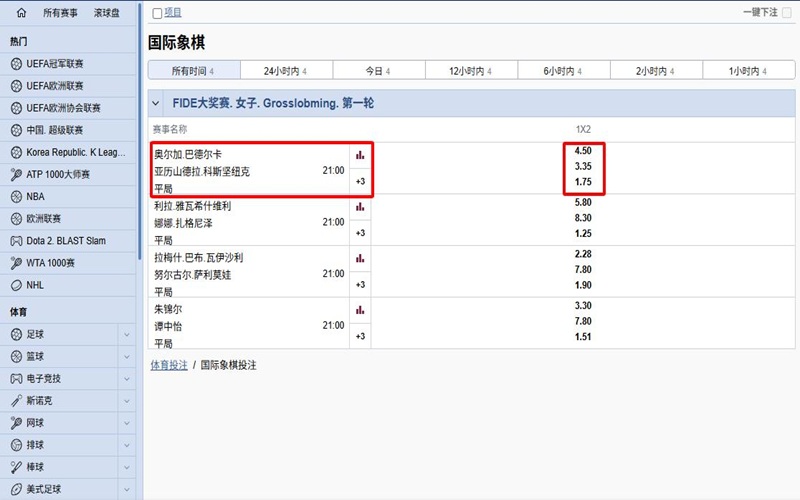
Task: Click the 项目 link
Action: [173, 13]
